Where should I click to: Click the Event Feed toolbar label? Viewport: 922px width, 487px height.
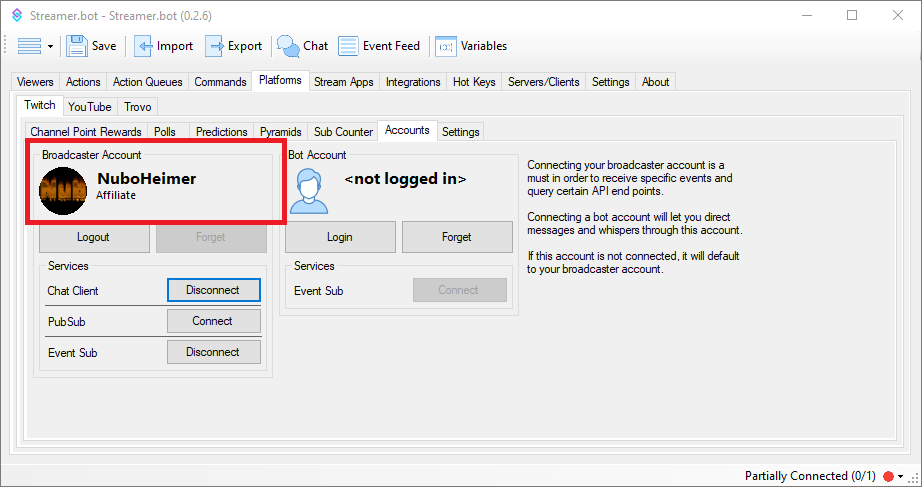click(x=392, y=46)
